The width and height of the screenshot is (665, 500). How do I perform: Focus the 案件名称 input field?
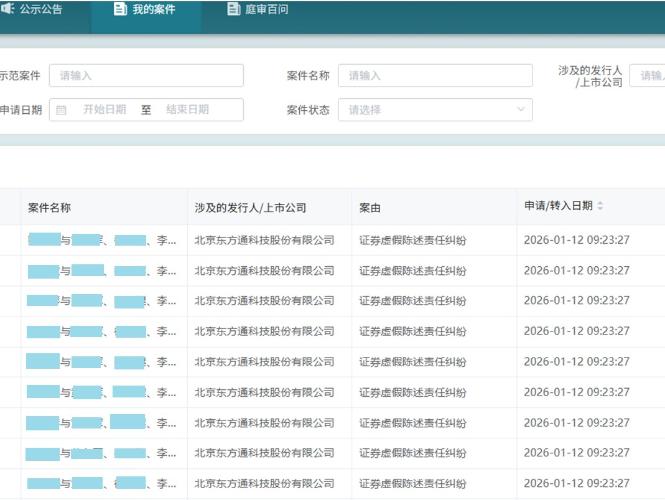435,75
